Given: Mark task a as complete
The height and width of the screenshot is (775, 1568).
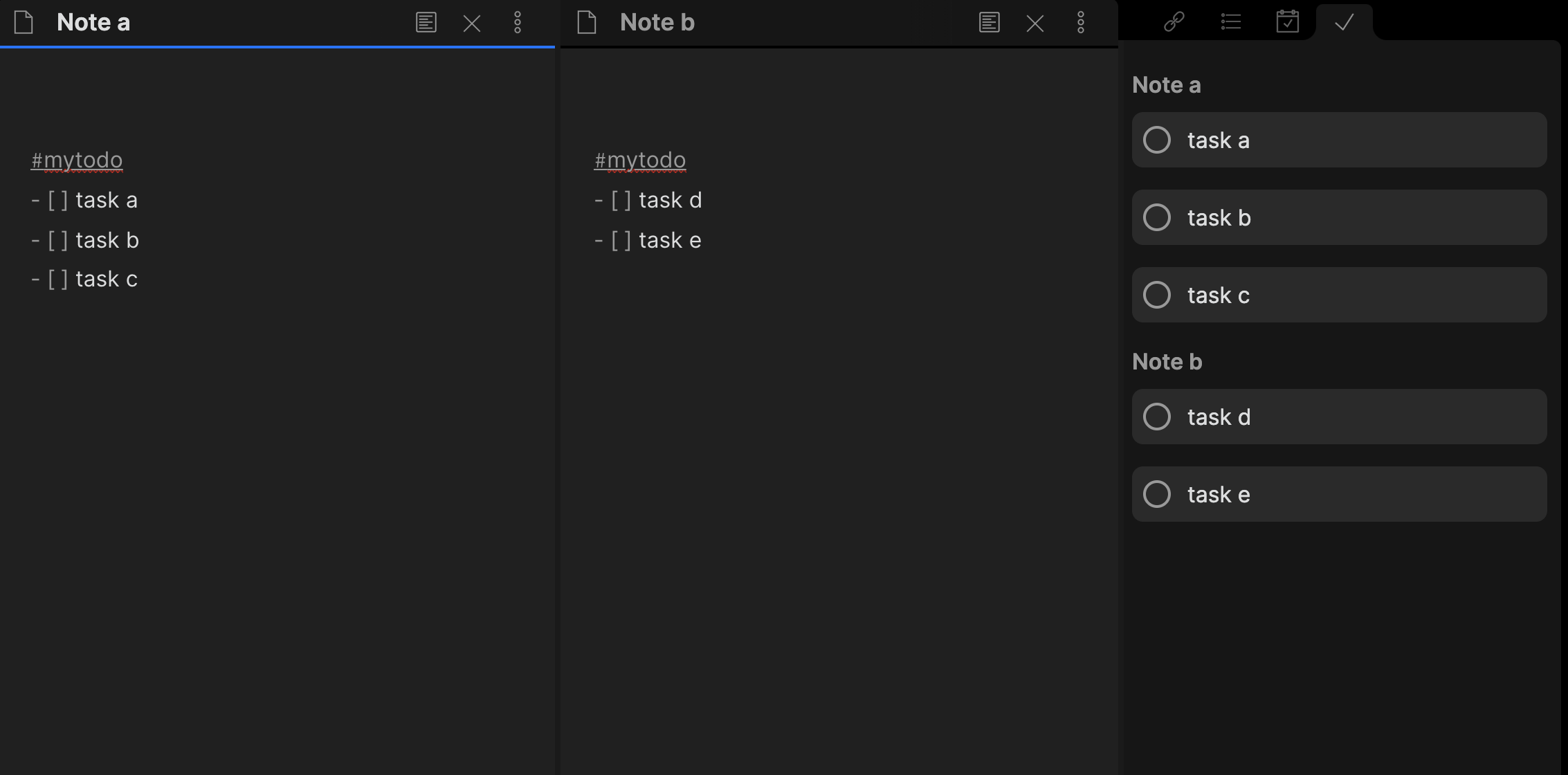Looking at the screenshot, I should pos(1157,140).
